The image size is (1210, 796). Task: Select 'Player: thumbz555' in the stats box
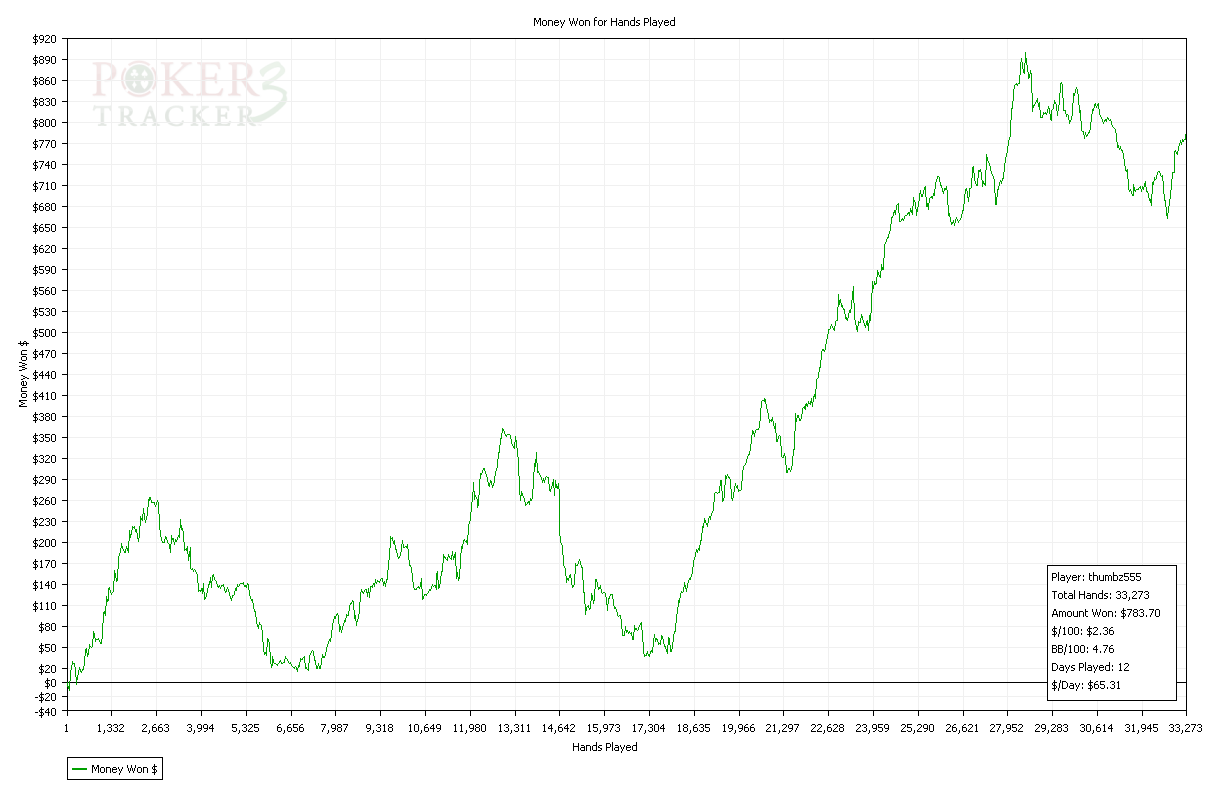coord(1096,577)
